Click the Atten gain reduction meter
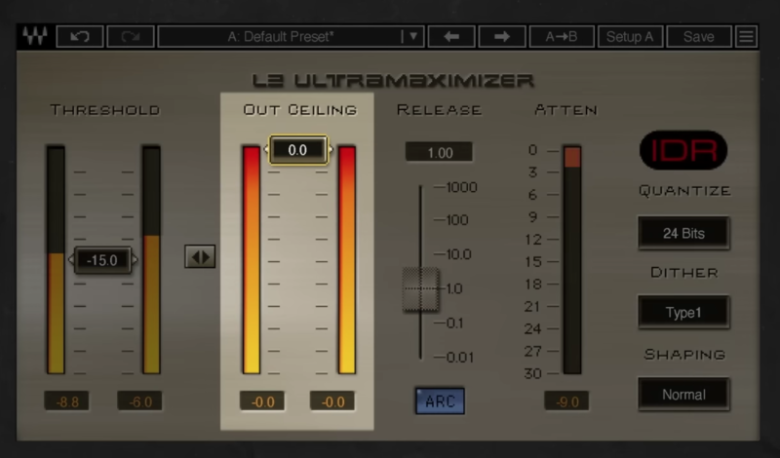 (x=572, y=259)
